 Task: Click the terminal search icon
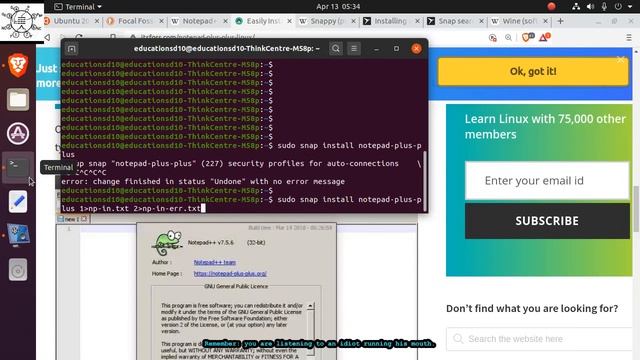pyautogui.click(x=336, y=49)
